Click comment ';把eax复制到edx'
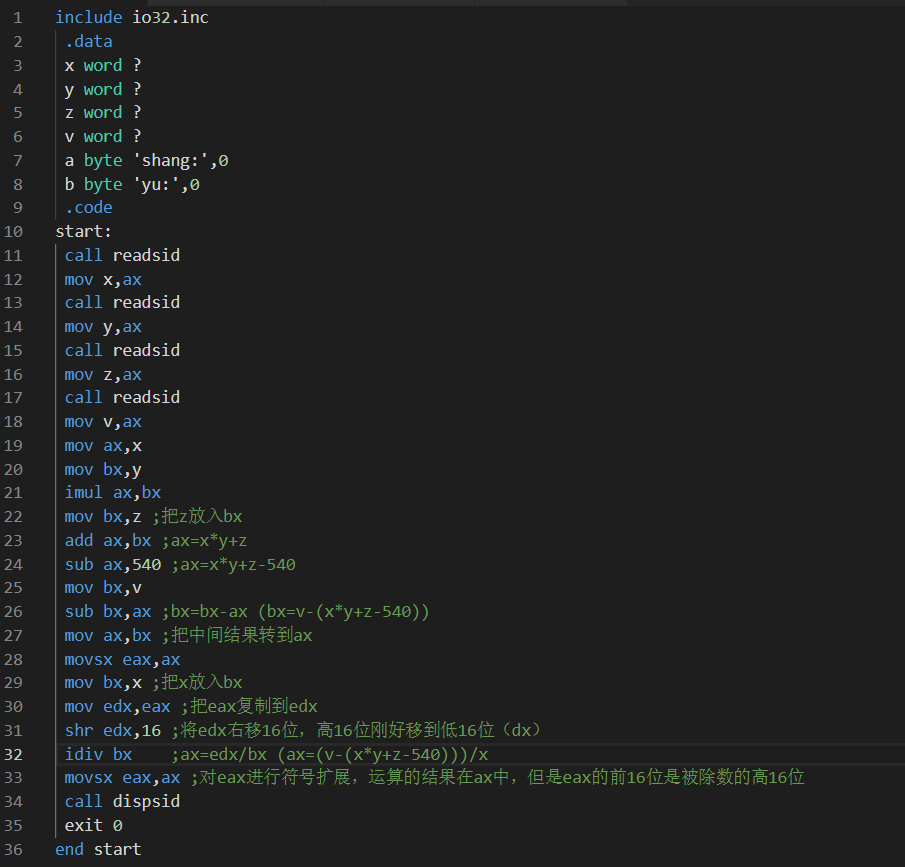This screenshot has height=867, width=905. (249, 707)
